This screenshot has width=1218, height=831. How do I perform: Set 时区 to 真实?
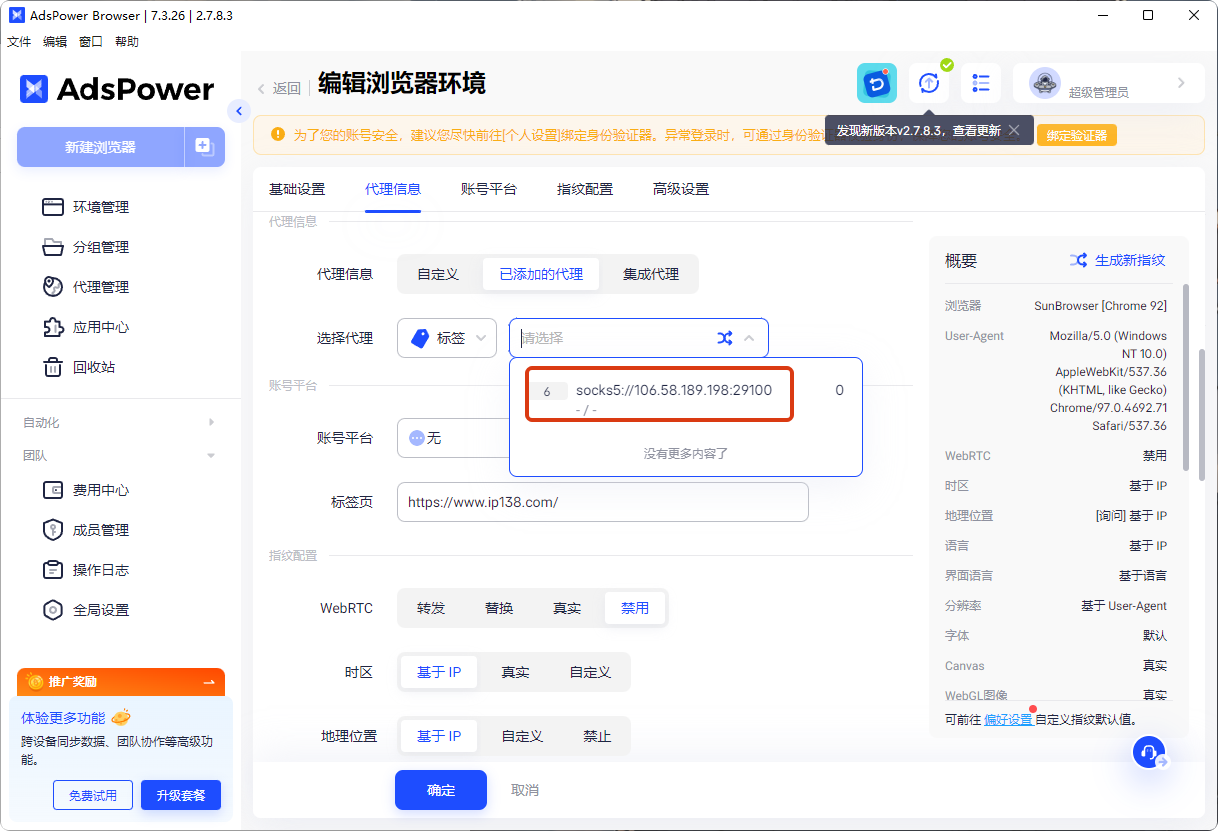515,672
